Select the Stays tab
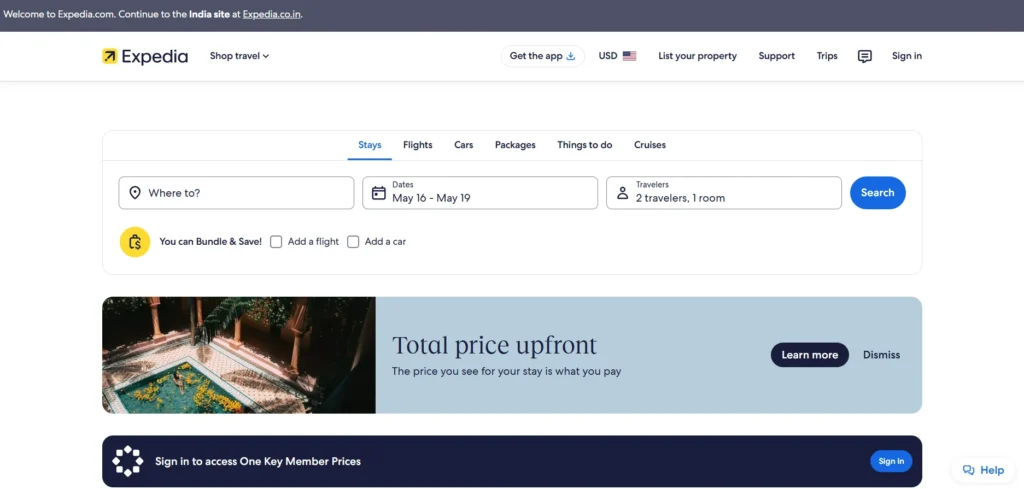Image resolution: width=1024 pixels, height=489 pixels. (370, 145)
